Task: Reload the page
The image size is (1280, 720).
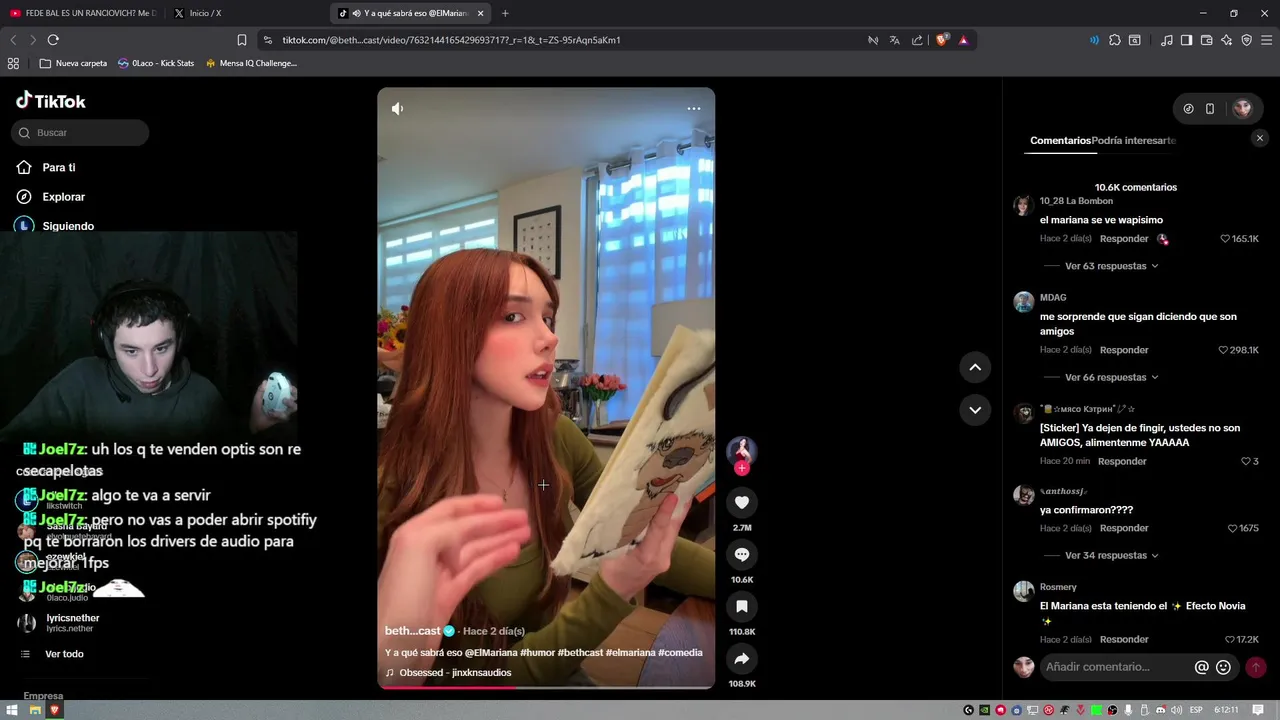Action: (53, 40)
